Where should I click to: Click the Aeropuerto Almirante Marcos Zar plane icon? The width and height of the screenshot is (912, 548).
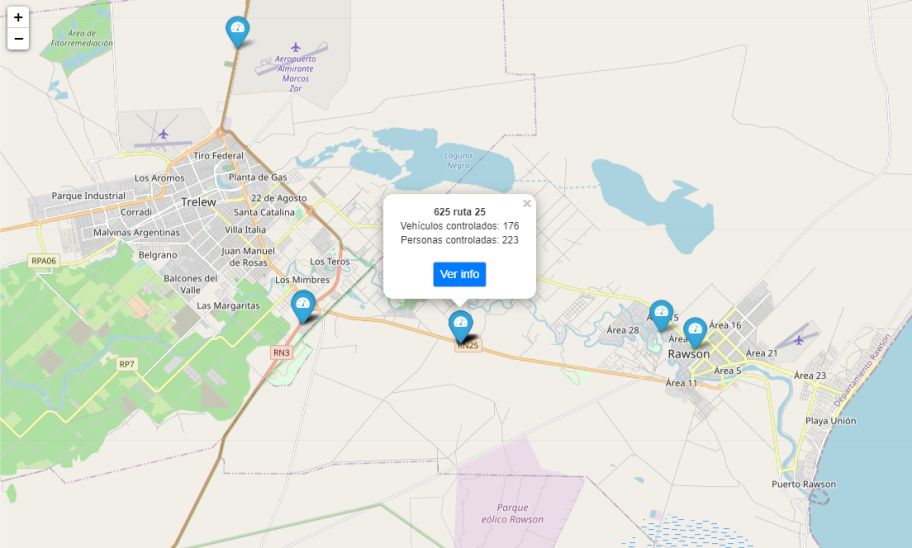tap(295, 47)
